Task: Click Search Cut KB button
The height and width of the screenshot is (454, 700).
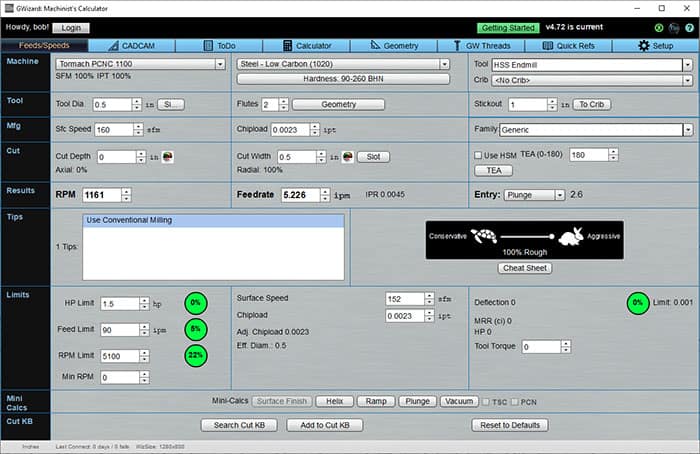Action: (239, 425)
